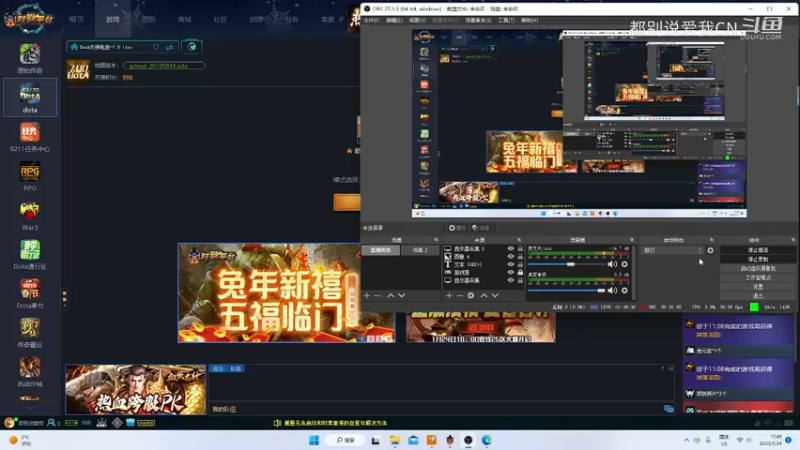Screen dimensions: 800x450
Task: Open the transition properties gear icon
Action: point(710,251)
